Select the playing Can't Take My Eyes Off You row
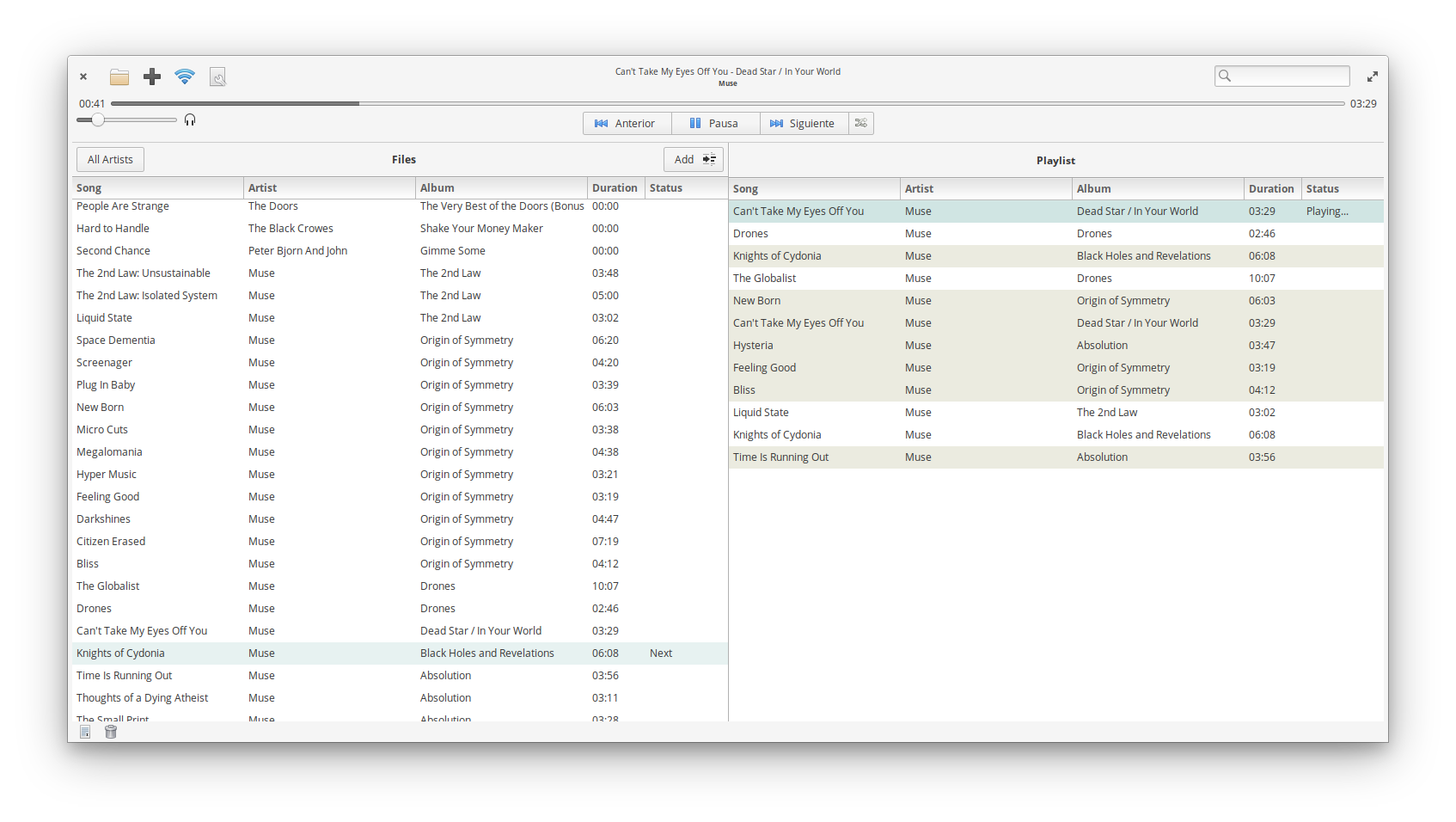 [1056, 211]
